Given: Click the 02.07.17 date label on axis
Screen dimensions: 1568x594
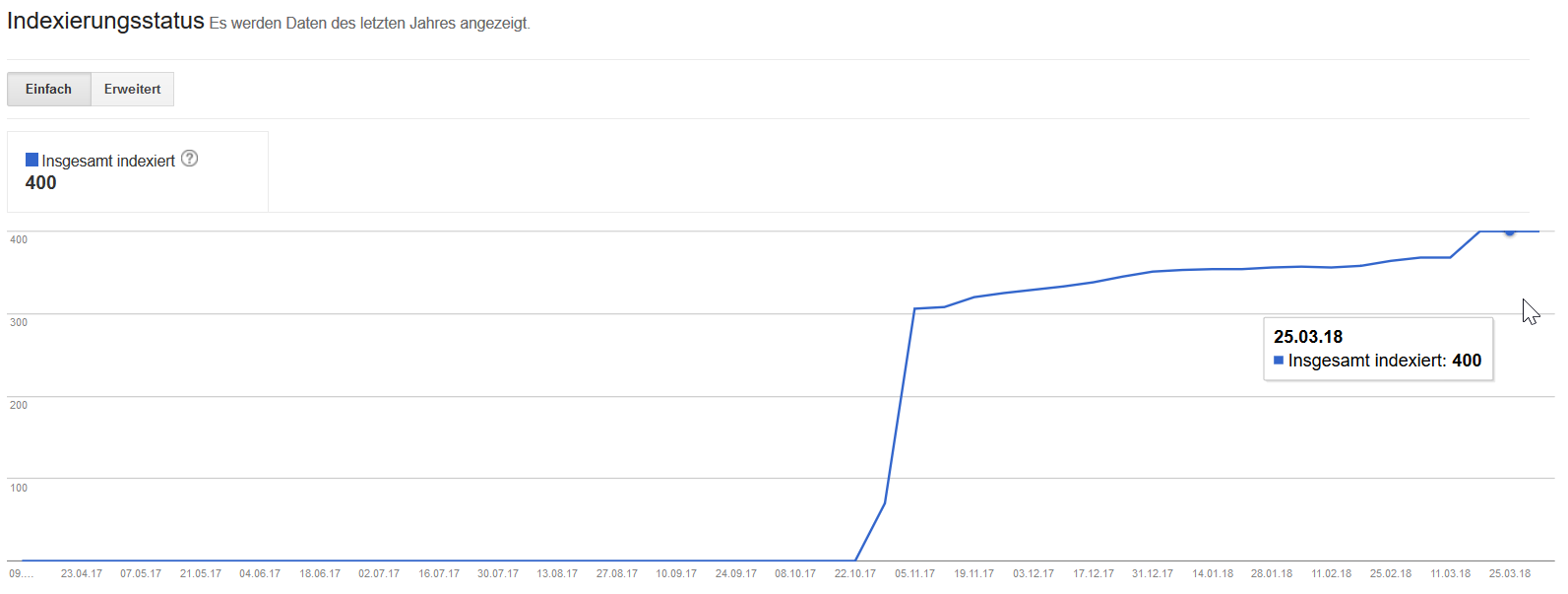Looking at the screenshot, I should point(379,573).
